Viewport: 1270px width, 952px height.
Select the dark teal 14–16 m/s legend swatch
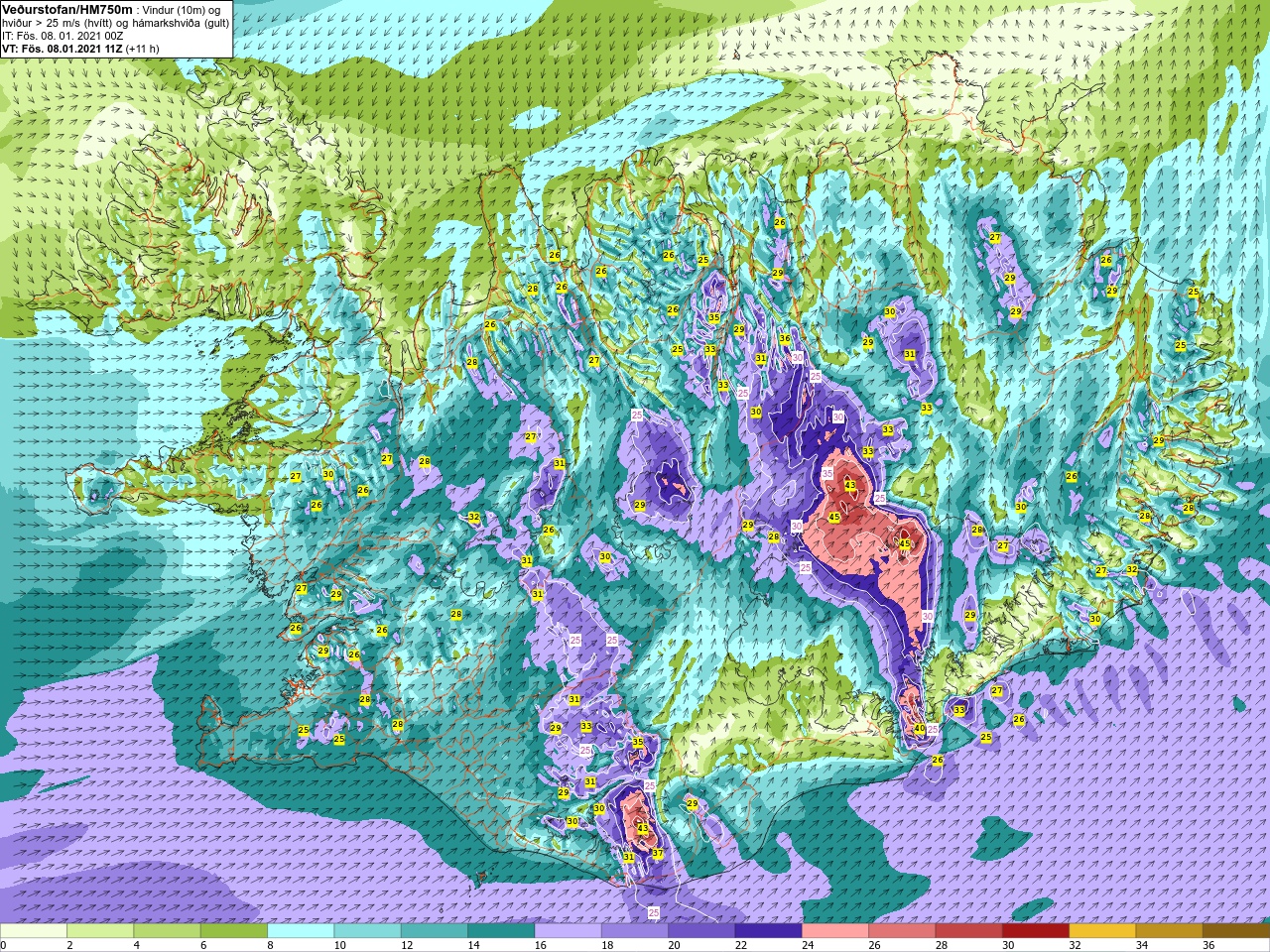[501, 931]
